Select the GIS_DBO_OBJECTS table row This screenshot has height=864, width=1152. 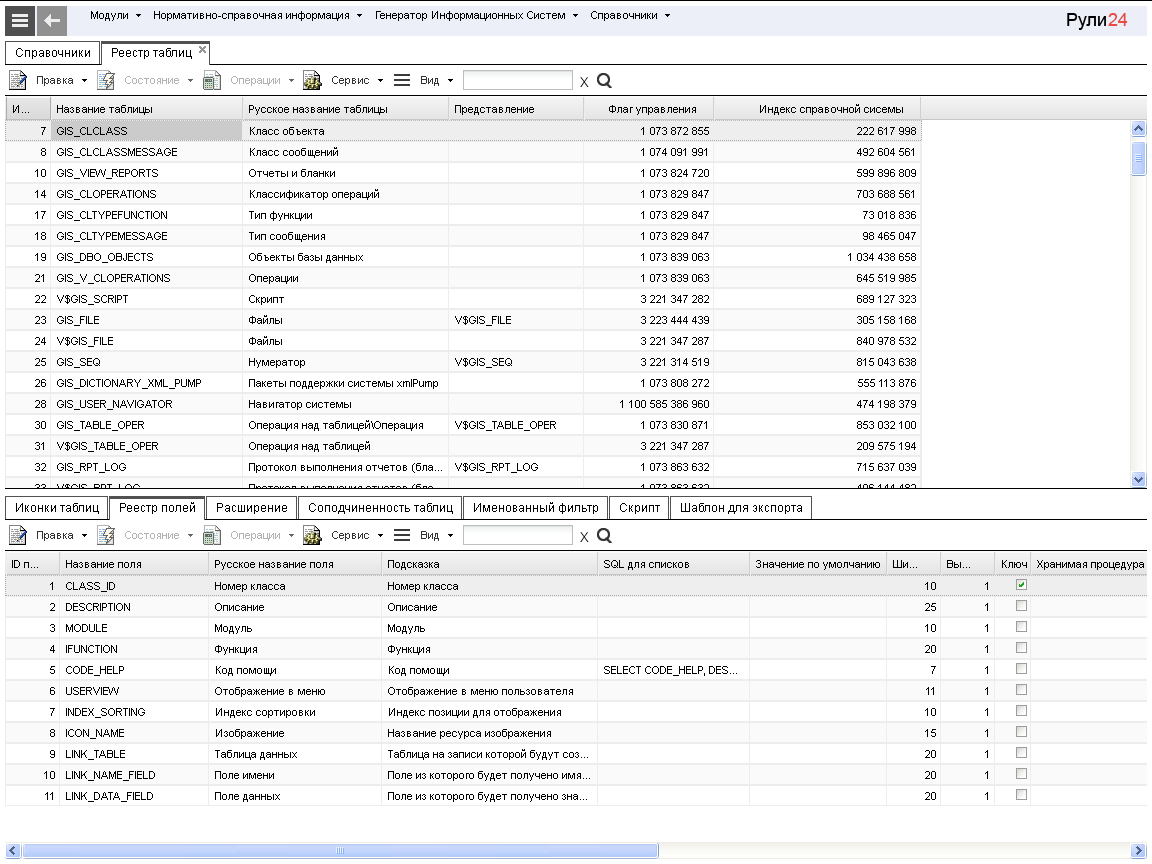point(463,257)
